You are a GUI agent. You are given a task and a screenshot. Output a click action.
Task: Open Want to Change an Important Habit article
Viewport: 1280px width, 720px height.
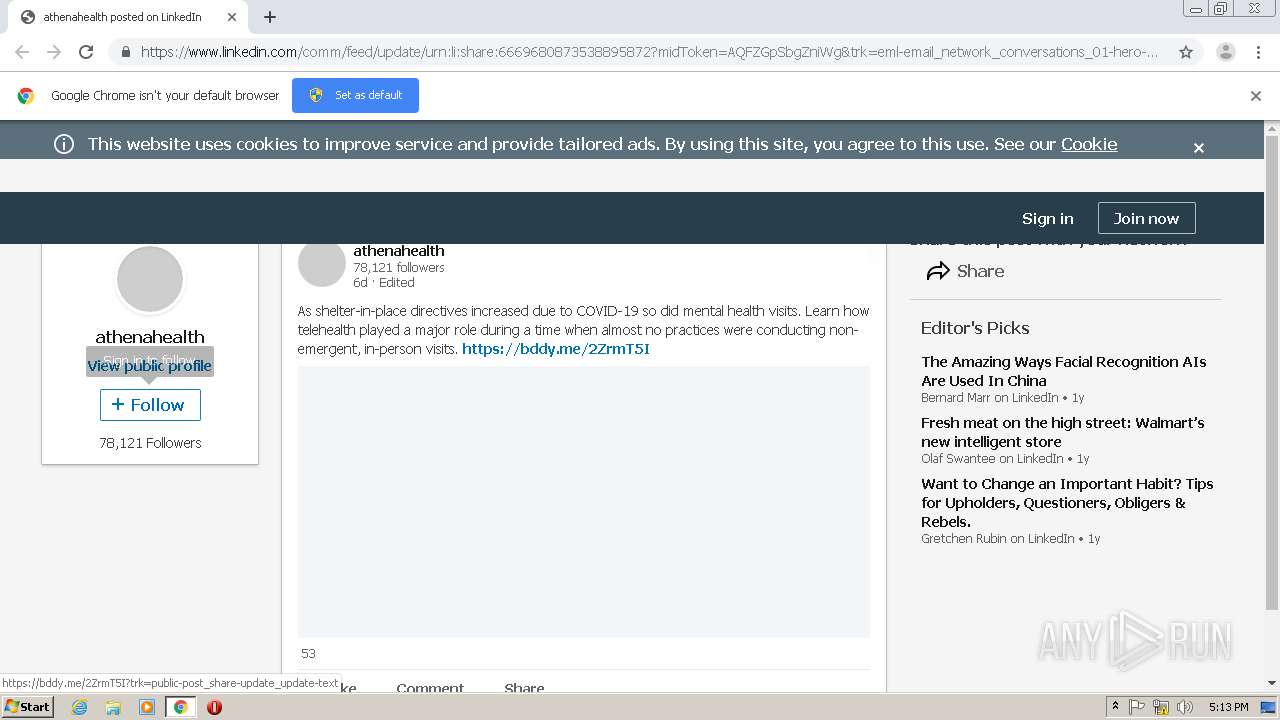point(1067,502)
